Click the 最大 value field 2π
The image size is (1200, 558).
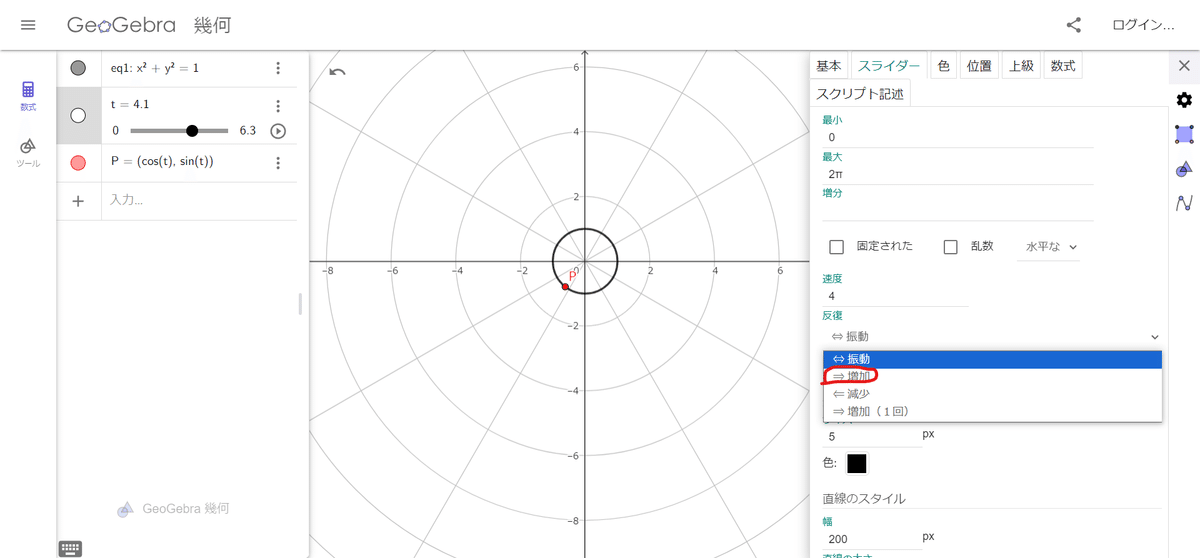[957, 174]
